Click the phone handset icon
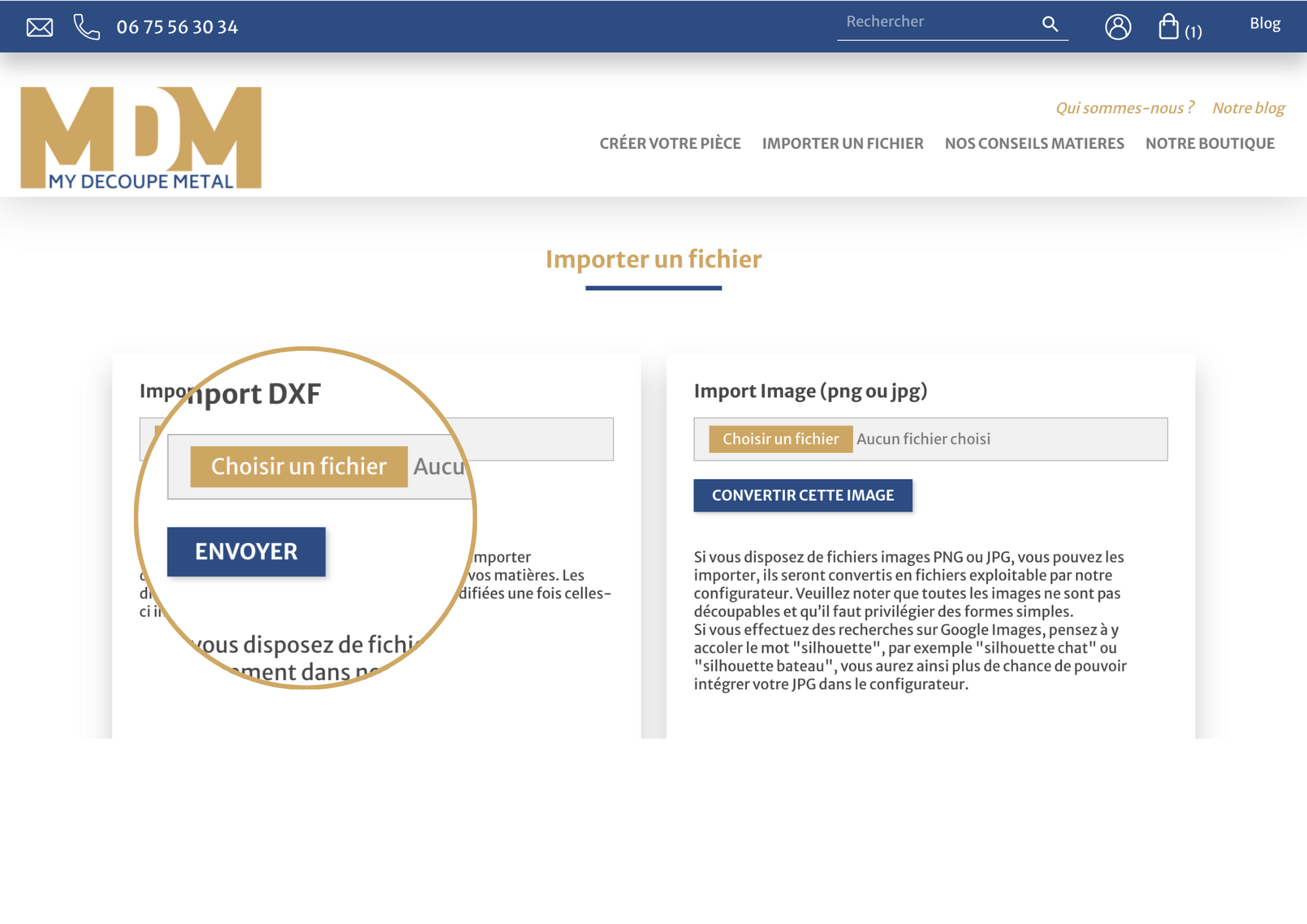 86,27
